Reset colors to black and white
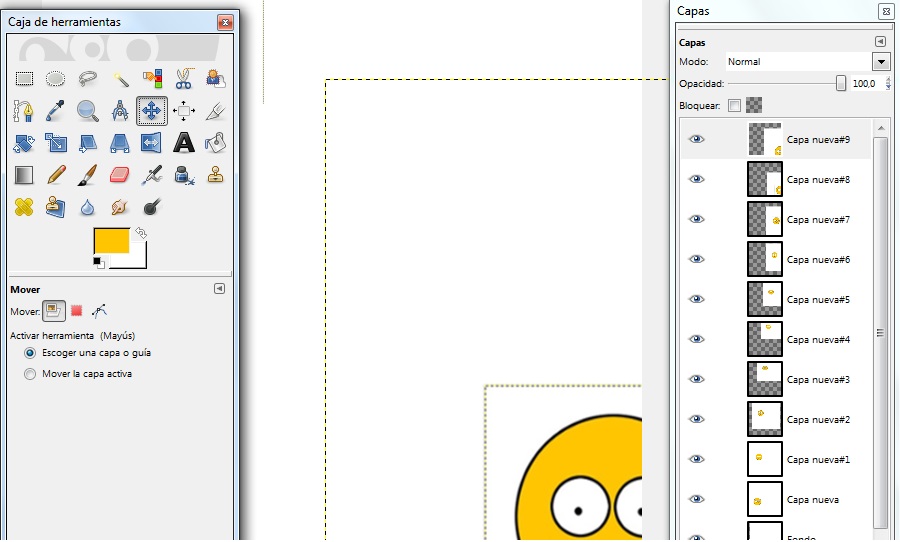The image size is (900, 542). (99, 263)
